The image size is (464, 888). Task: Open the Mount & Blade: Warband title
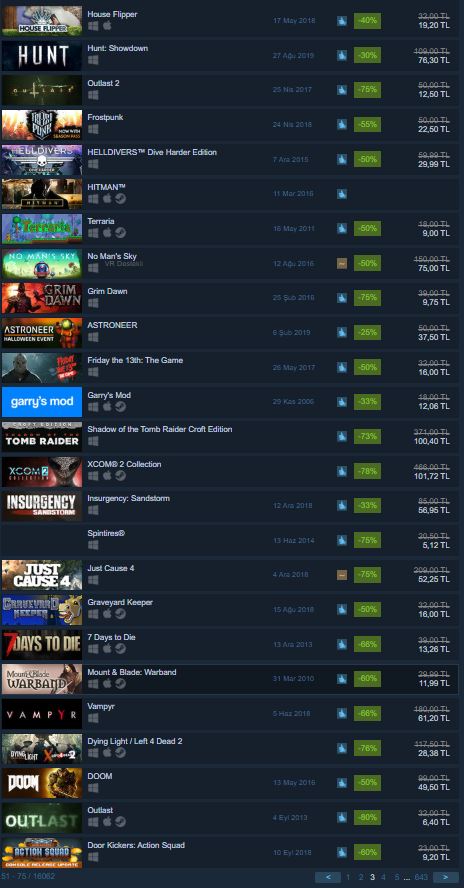[x=131, y=672]
